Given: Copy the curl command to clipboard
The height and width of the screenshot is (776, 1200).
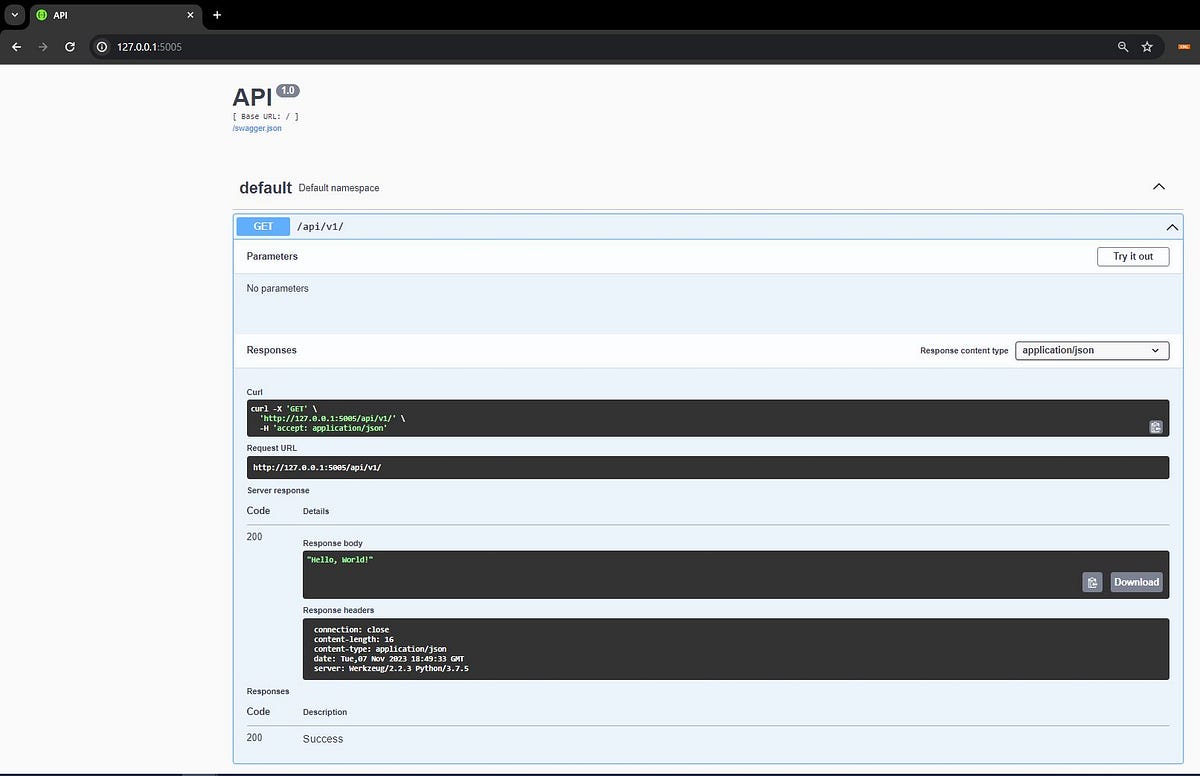Looking at the screenshot, I should click(x=1156, y=426).
